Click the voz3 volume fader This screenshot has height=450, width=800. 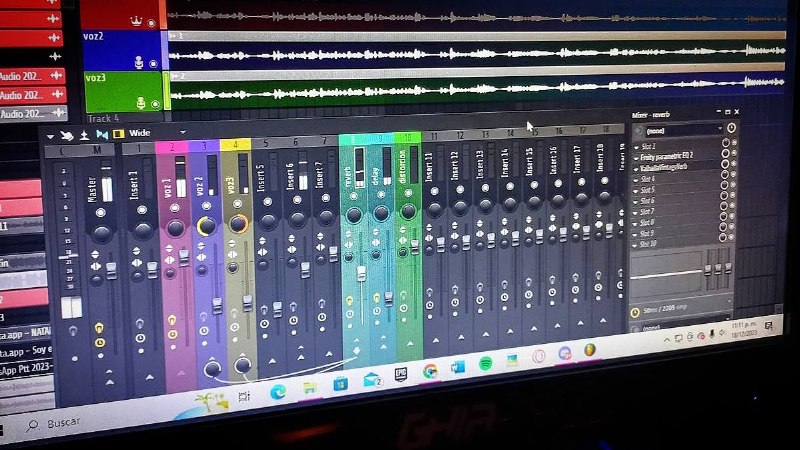247,303
